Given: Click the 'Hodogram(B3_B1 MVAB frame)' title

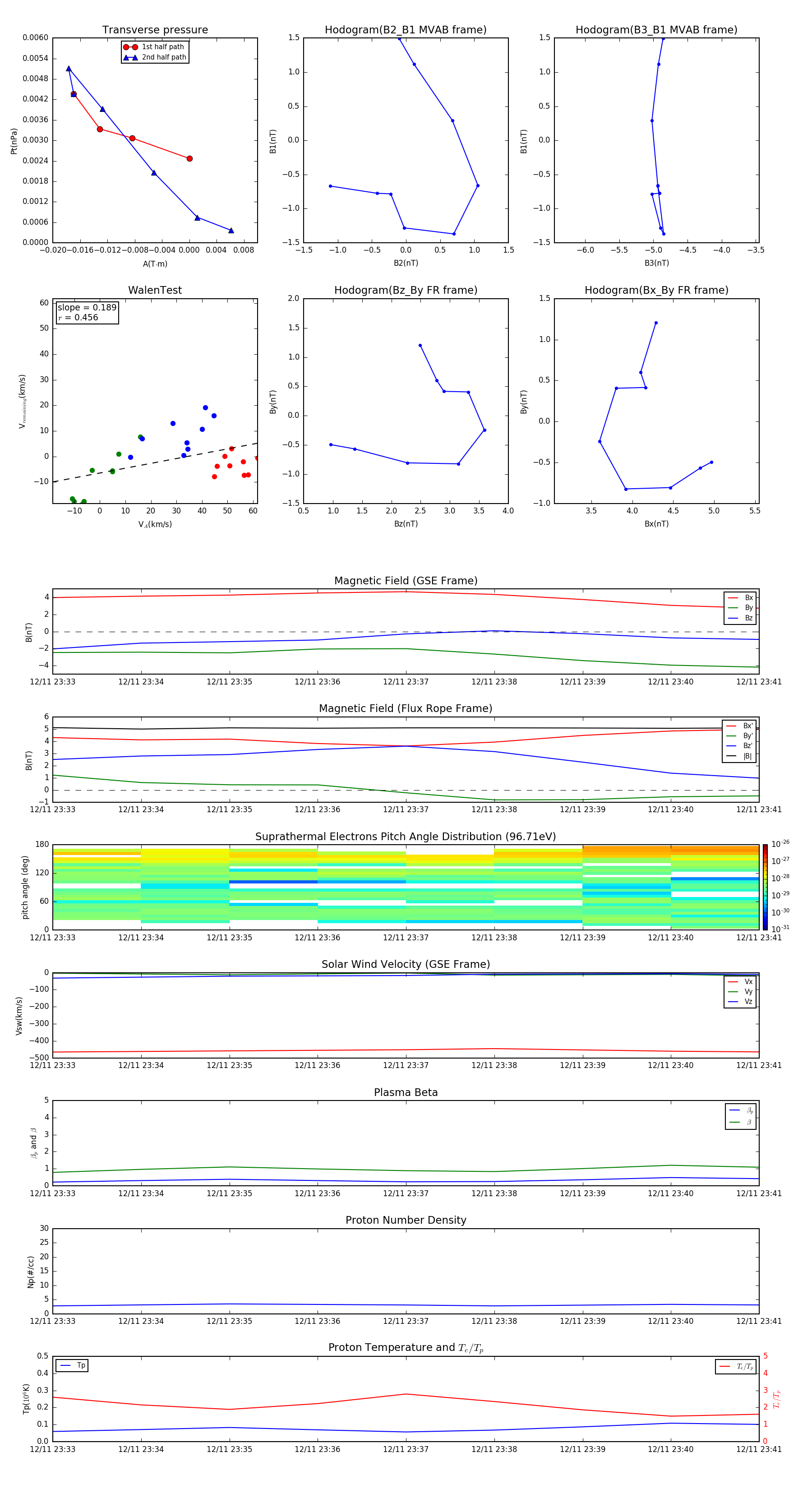Looking at the screenshot, I should tap(656, 30).
